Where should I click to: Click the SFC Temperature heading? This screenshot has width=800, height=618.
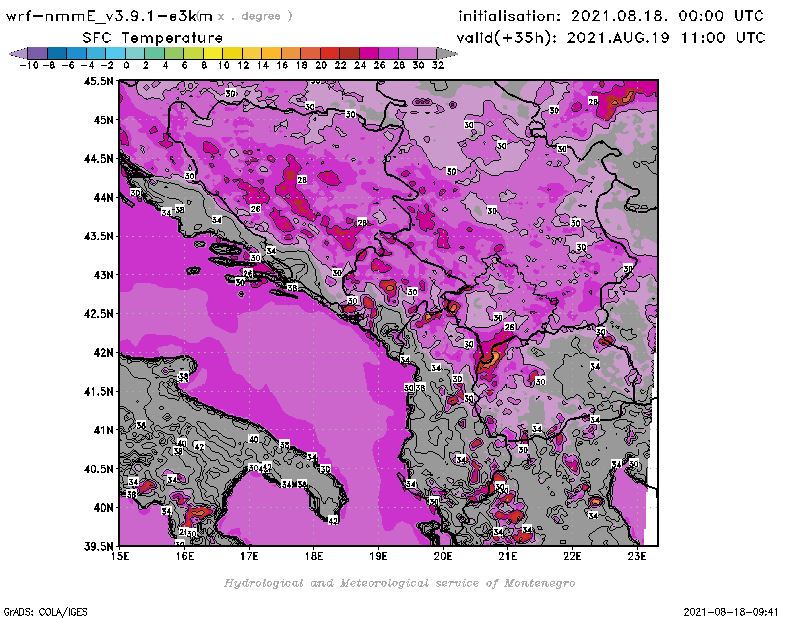(x=153, y=38)
